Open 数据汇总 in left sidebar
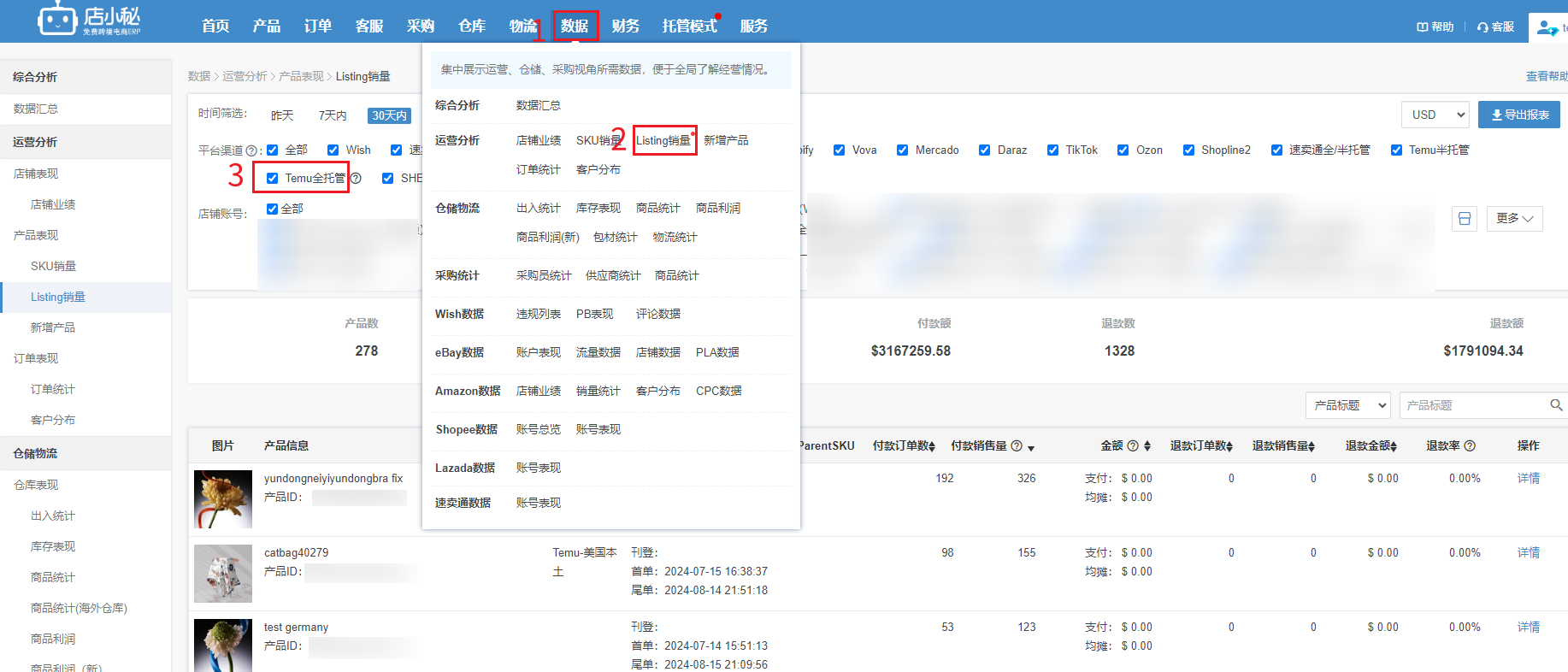 (36, 109)
